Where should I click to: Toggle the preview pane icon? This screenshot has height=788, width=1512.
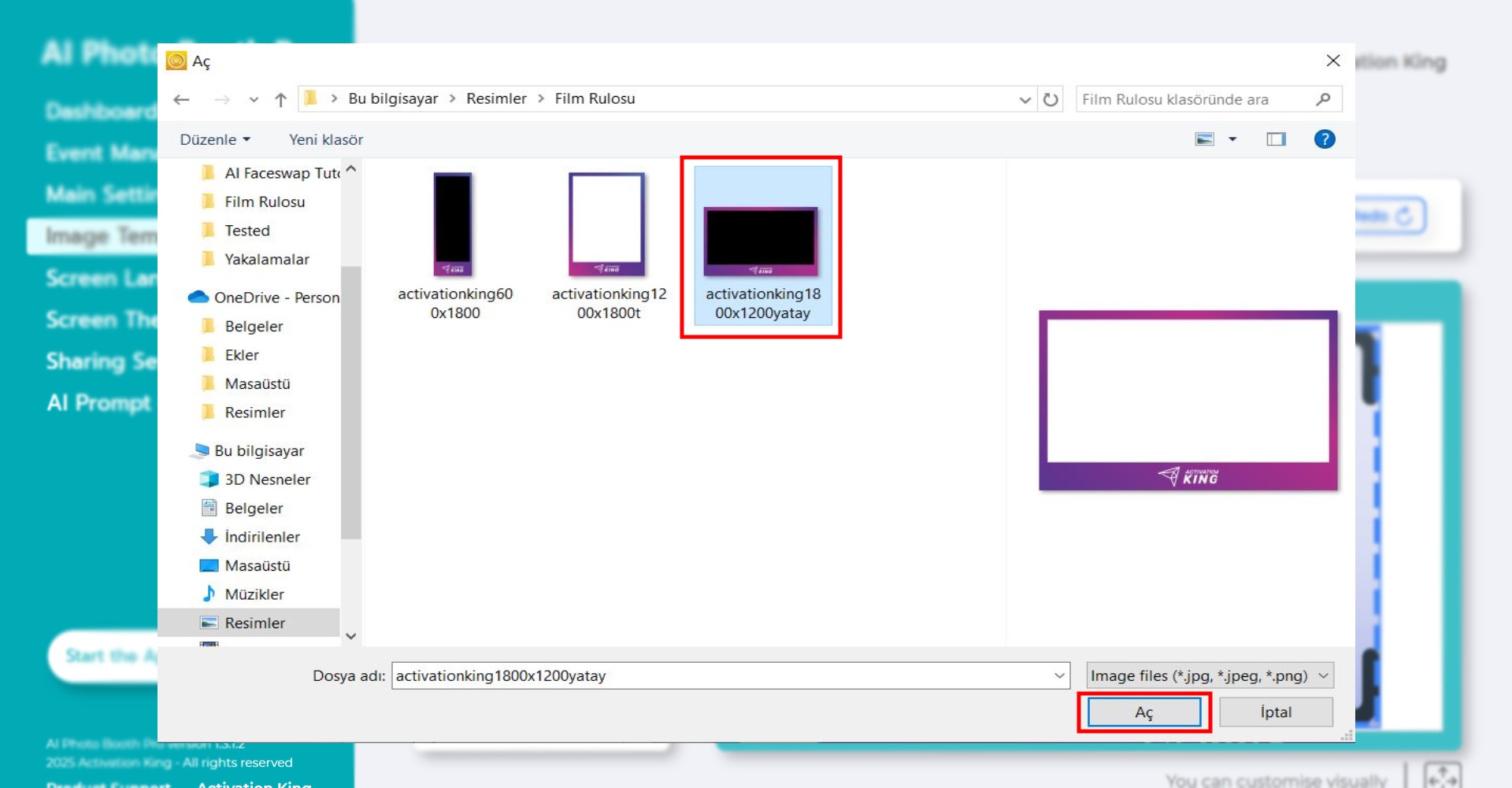[1276, 139]
